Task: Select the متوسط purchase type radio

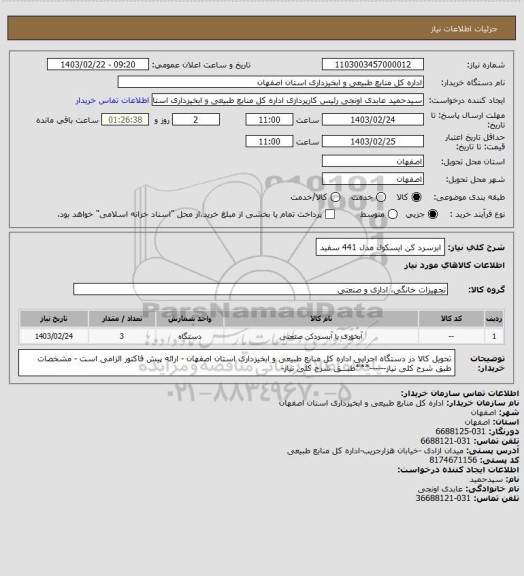Action: pyautogui.click(x=393, y=214)
